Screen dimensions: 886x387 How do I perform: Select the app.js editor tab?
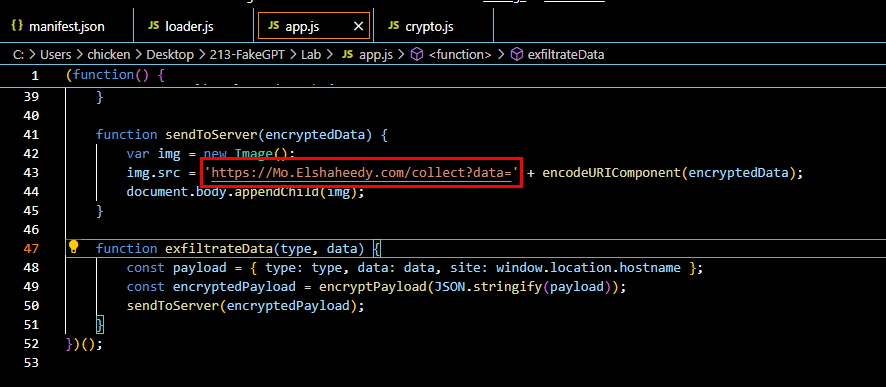[x=314, y=27]
